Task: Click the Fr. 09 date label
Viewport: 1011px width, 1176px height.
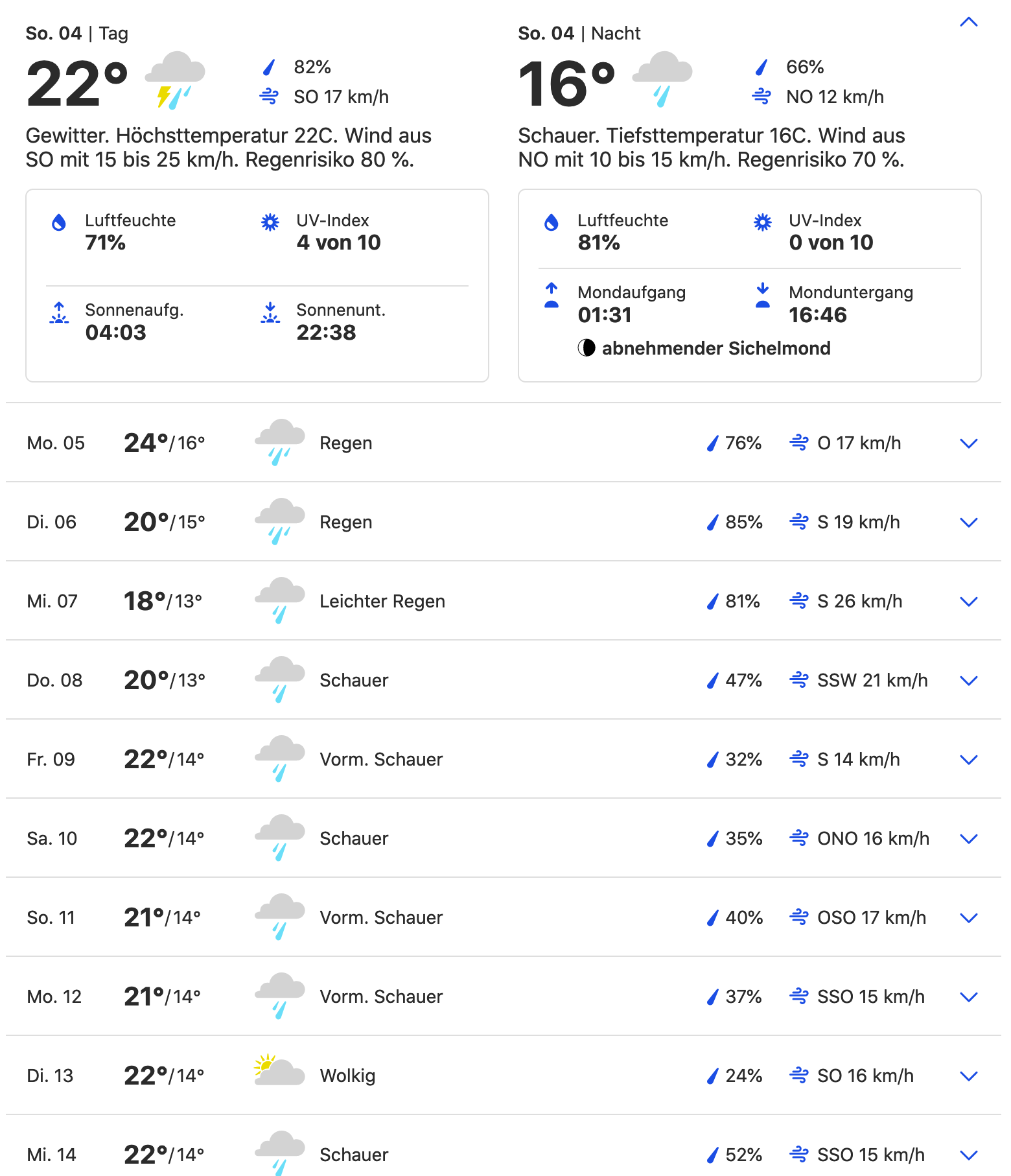Action: [51, 759]
